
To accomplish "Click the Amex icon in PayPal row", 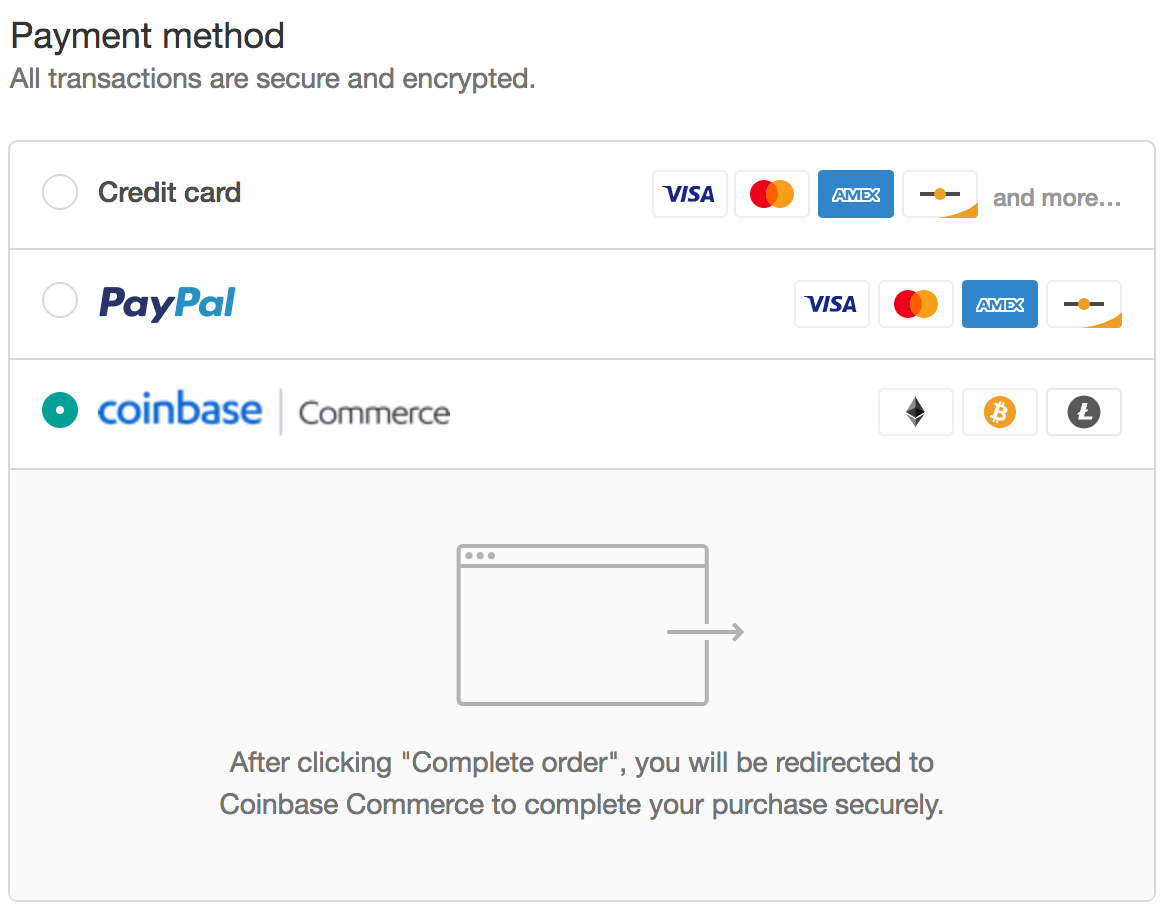I will click(1000, 304).
